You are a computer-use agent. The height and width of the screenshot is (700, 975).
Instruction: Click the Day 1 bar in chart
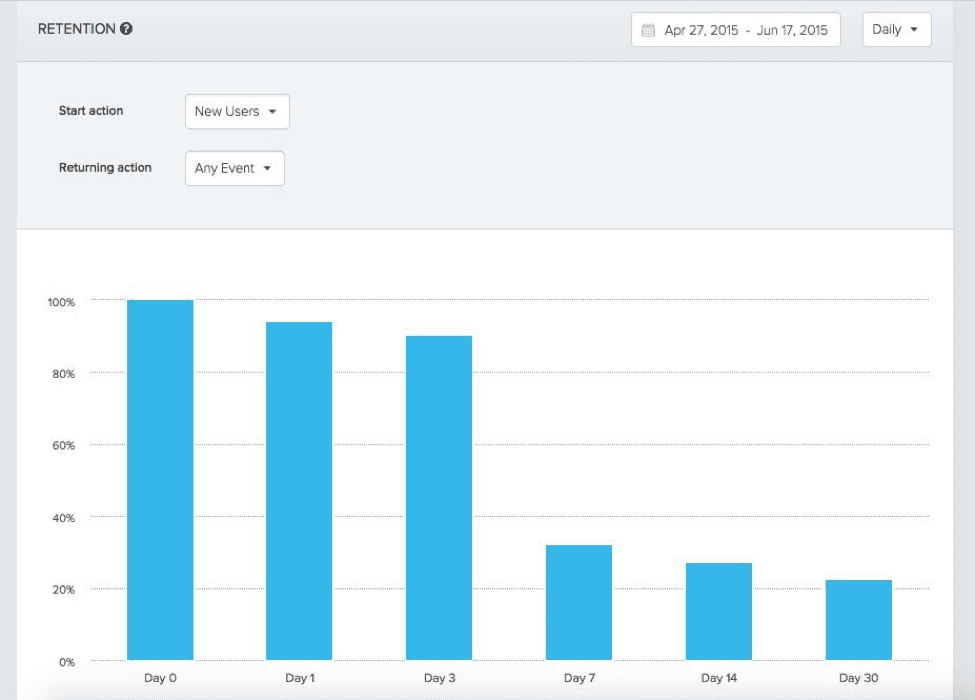299,491
